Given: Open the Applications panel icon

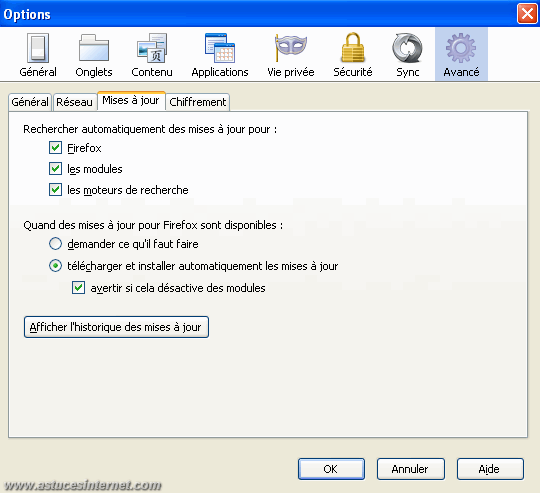Looking at the screenshot, I should pyautogui.click(x=220, y=55).
